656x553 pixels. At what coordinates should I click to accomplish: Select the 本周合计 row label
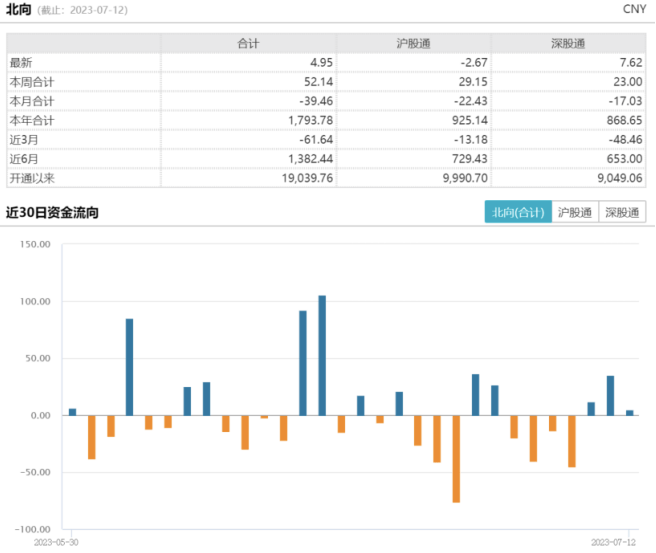[32, 82]
